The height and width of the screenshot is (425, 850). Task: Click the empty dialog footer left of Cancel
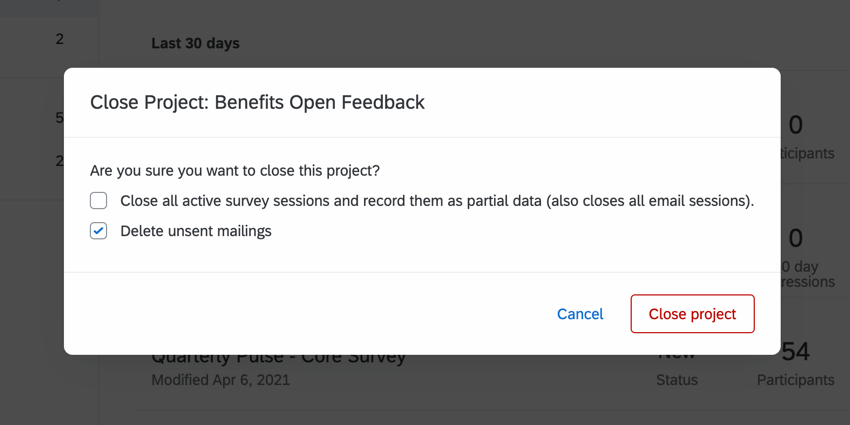(300, 314)
